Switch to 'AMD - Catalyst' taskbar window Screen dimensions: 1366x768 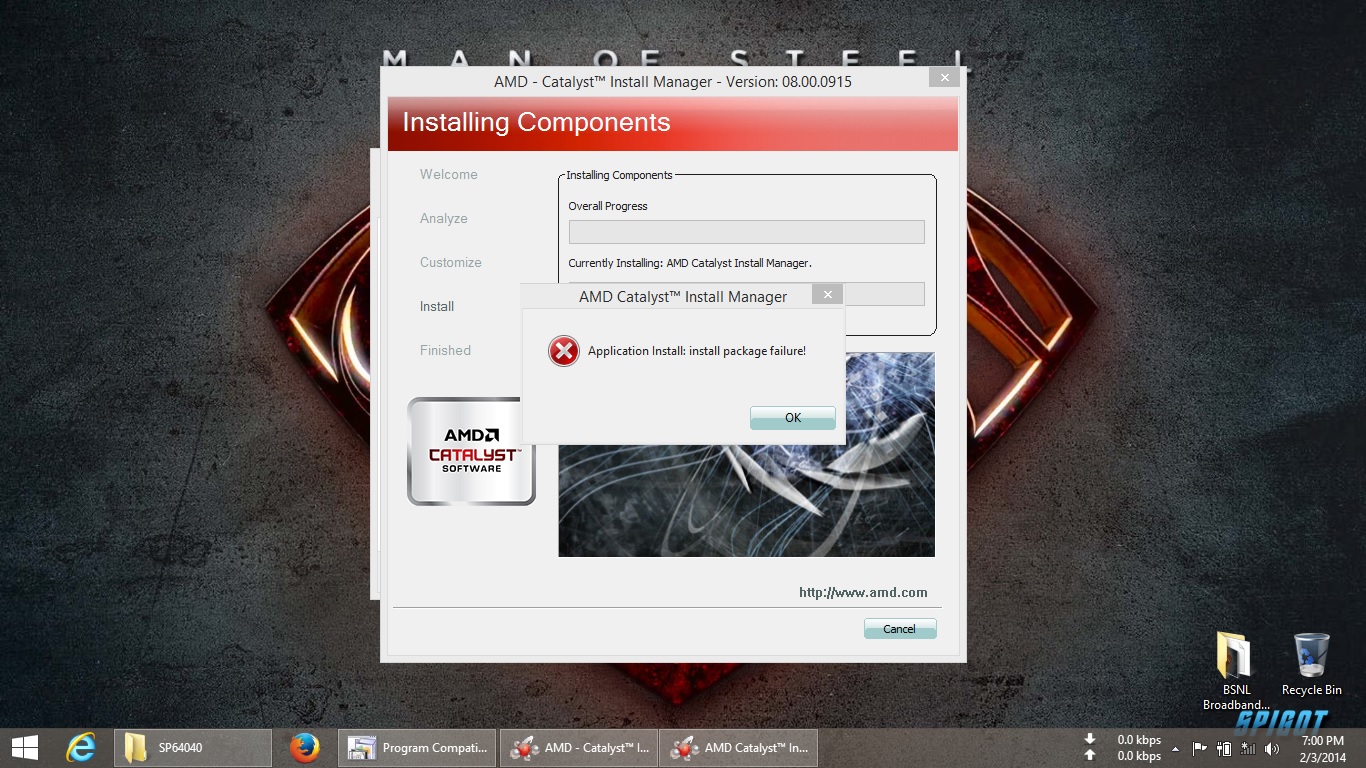click(x=578, y=747)
